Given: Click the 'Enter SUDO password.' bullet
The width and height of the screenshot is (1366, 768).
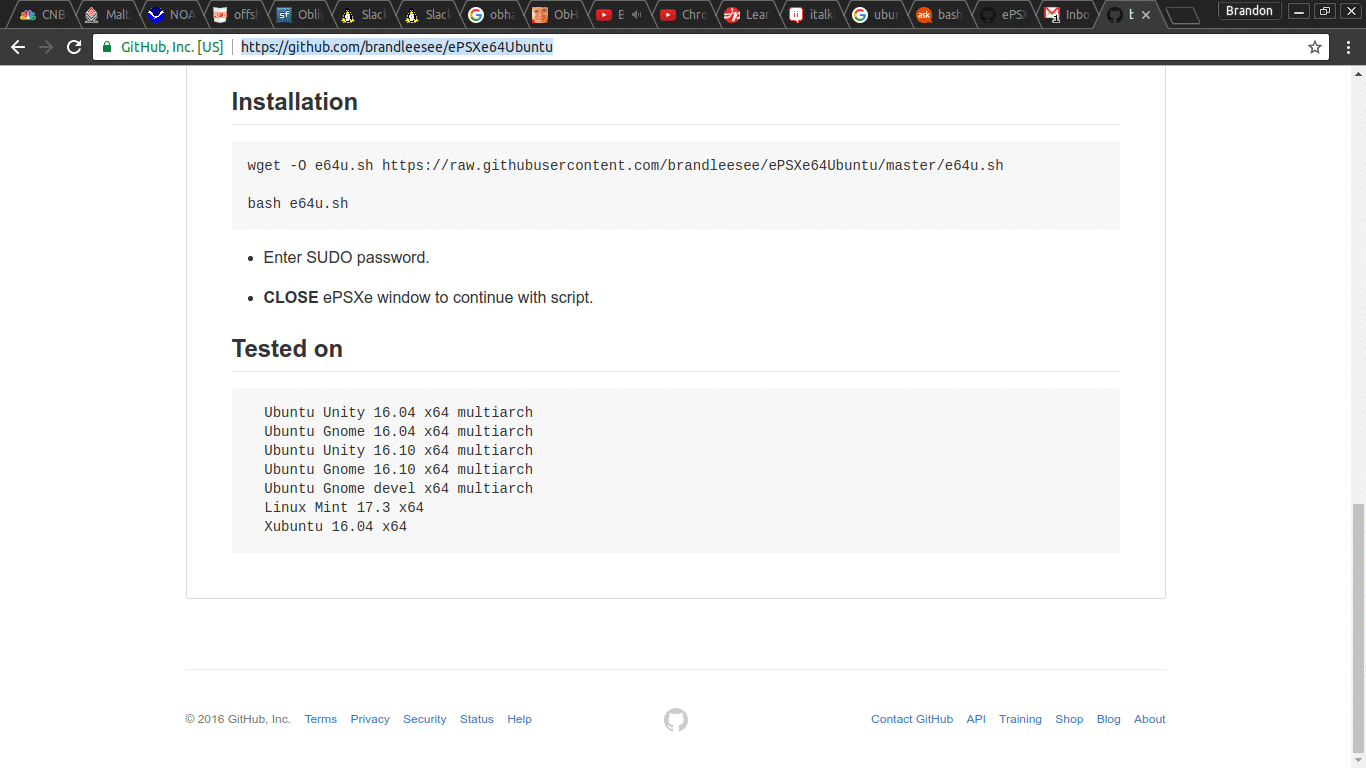Looking at the screenshot, I should (x=346, y=257).
